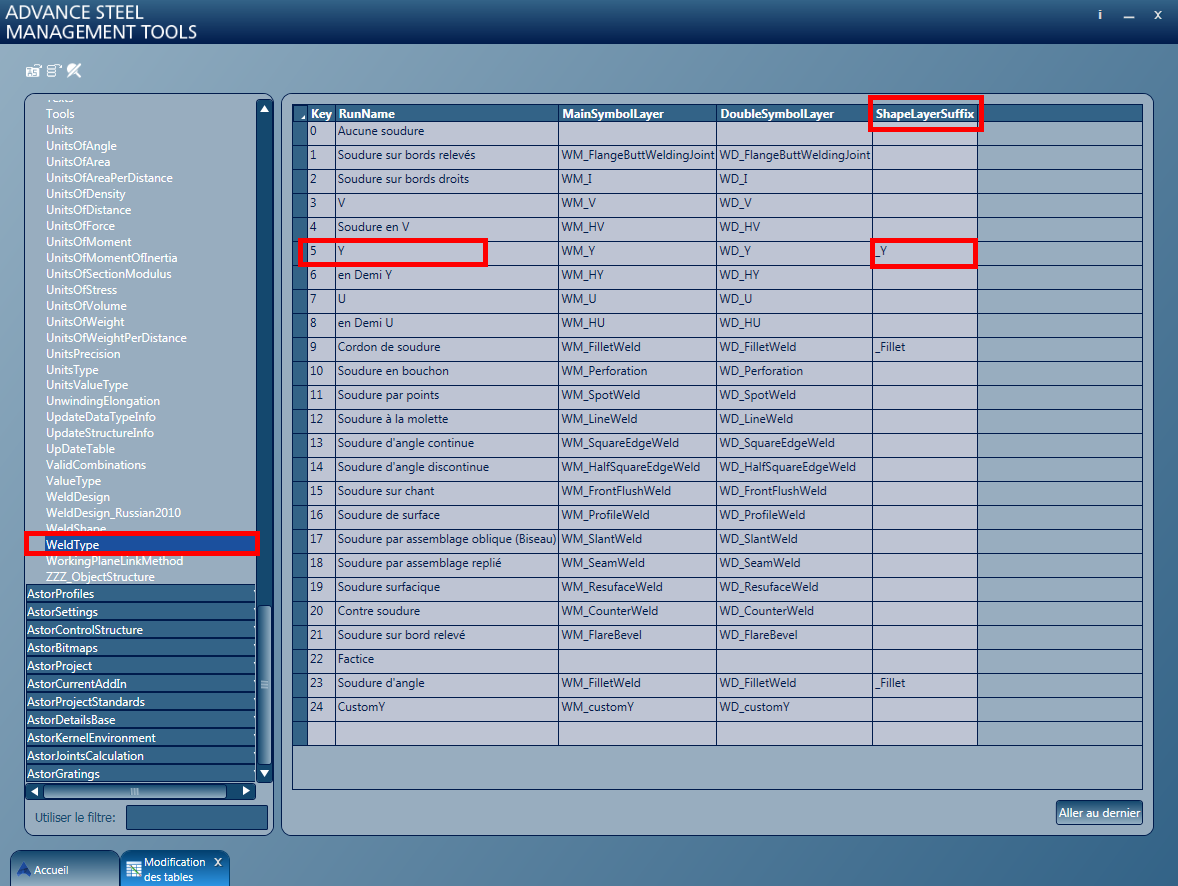This screenshot has width=1178, height=886.
Task: Click the "Cordon de soudure" cell
Action: 446,348
